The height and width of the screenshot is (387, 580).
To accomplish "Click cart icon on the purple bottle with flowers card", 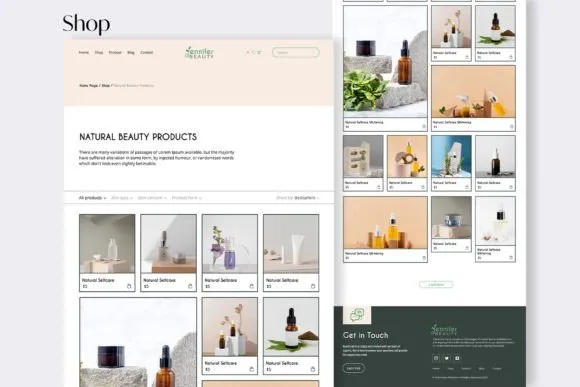I will (x=252, y=286).
